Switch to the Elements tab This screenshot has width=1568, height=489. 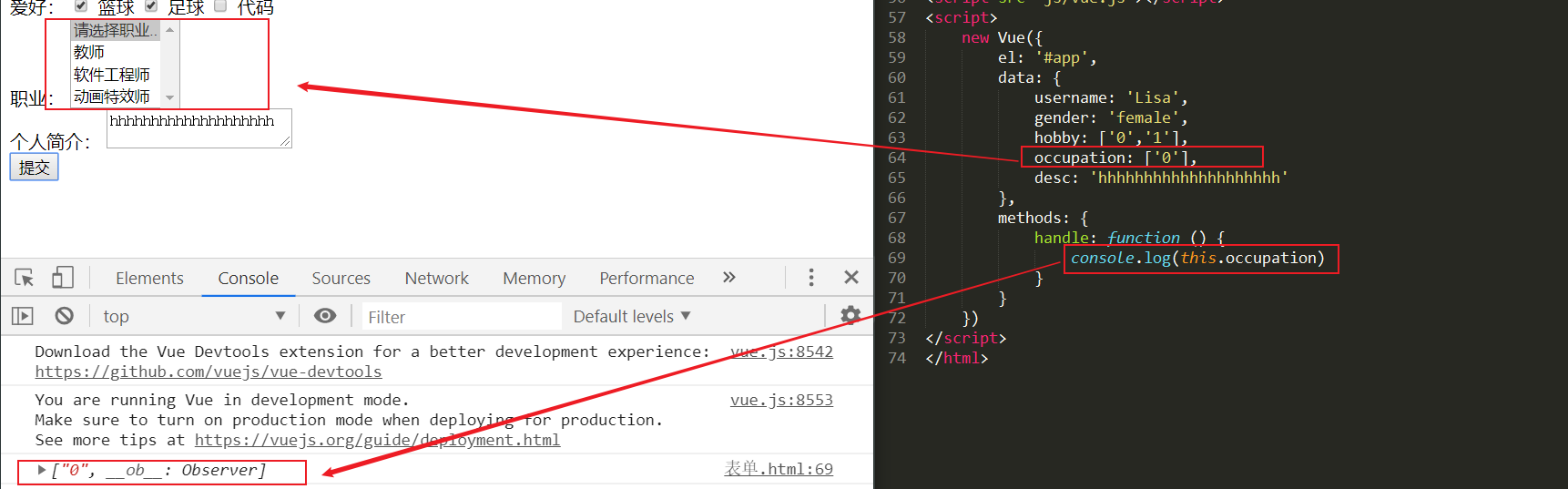pos(149,278)
